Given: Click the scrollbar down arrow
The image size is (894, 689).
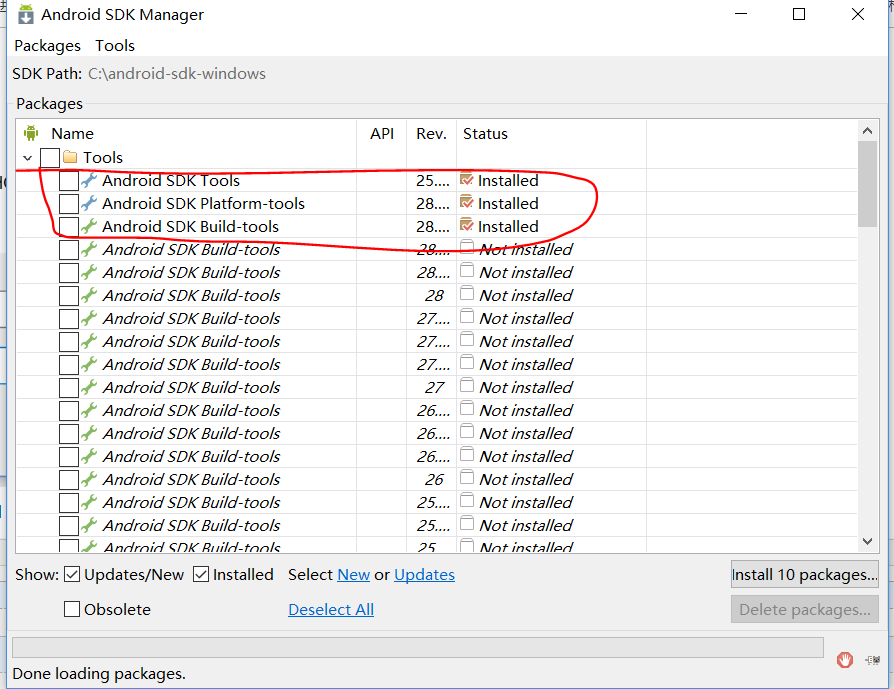Looking at the screenshot, I should [867, 541].
